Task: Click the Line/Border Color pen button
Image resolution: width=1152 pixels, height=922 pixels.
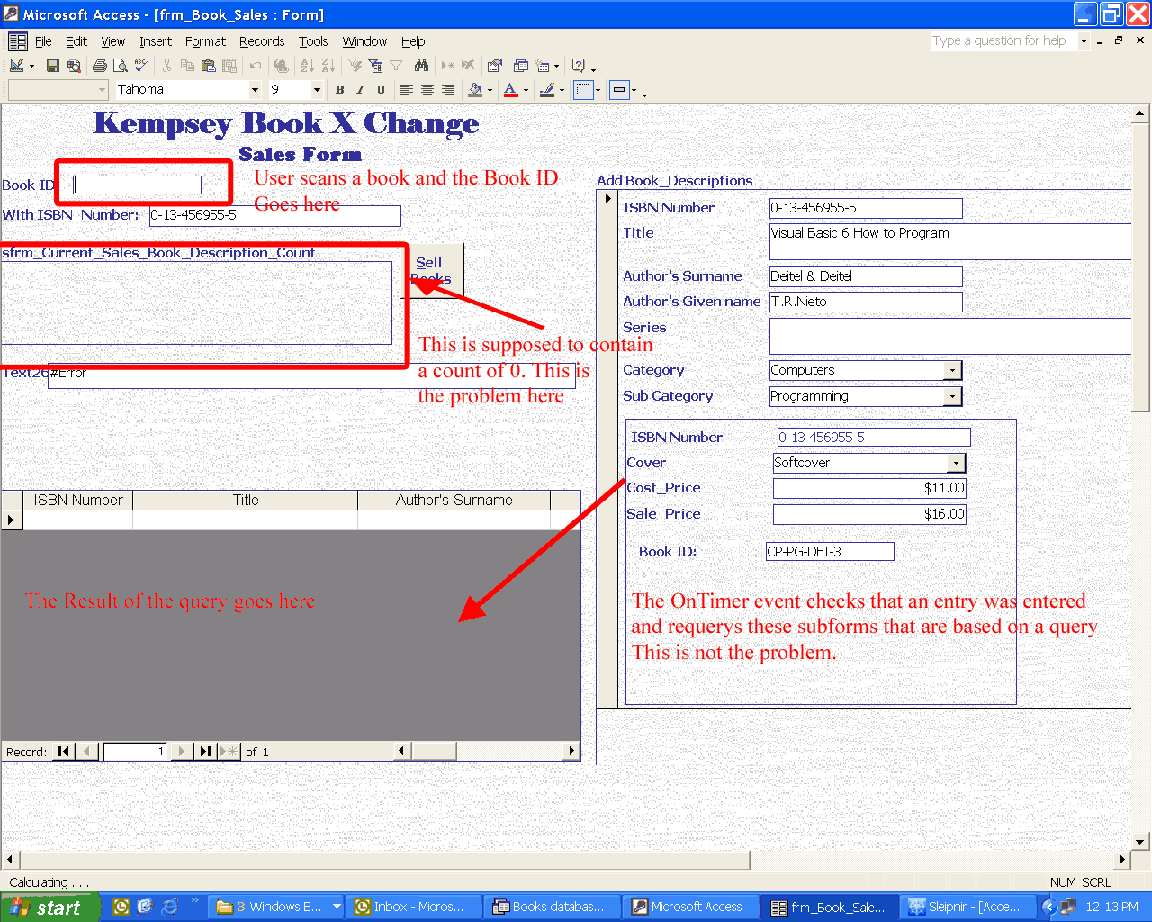Action: pyautogui.click(x=547, y=90)
